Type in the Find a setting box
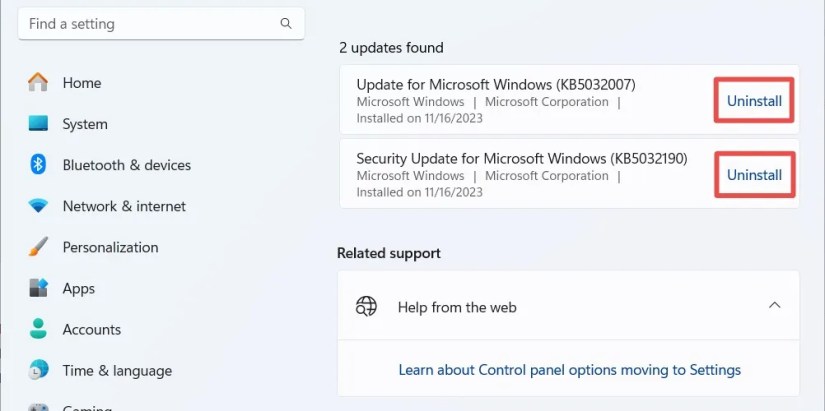The width and height of the screenshot is (825, 411). pyautogui.click(x=150, y=23)
